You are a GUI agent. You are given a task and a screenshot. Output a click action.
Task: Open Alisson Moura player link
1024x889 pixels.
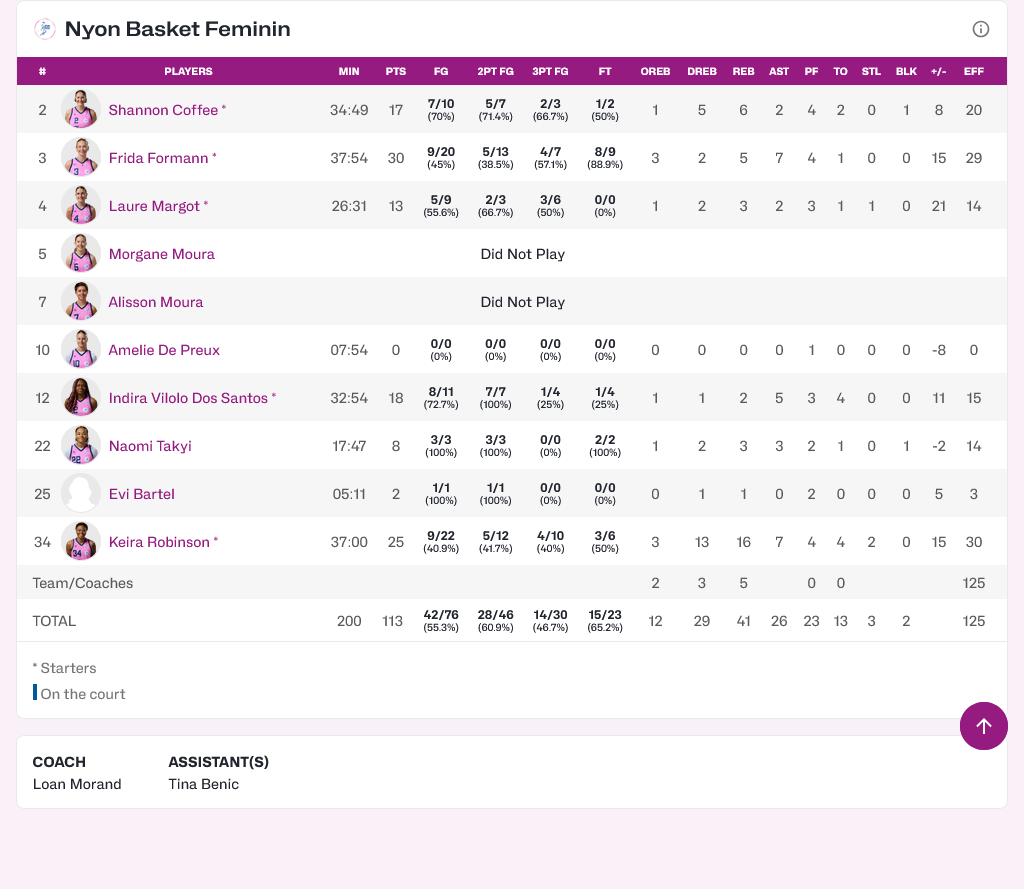coord(155,302)
